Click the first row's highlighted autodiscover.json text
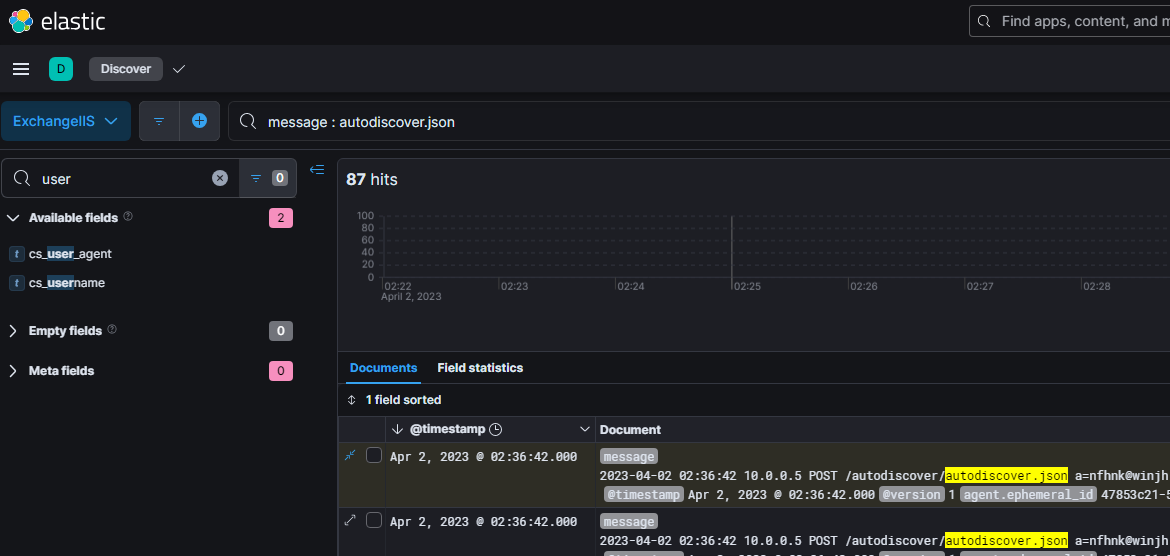 [1006, 475]
